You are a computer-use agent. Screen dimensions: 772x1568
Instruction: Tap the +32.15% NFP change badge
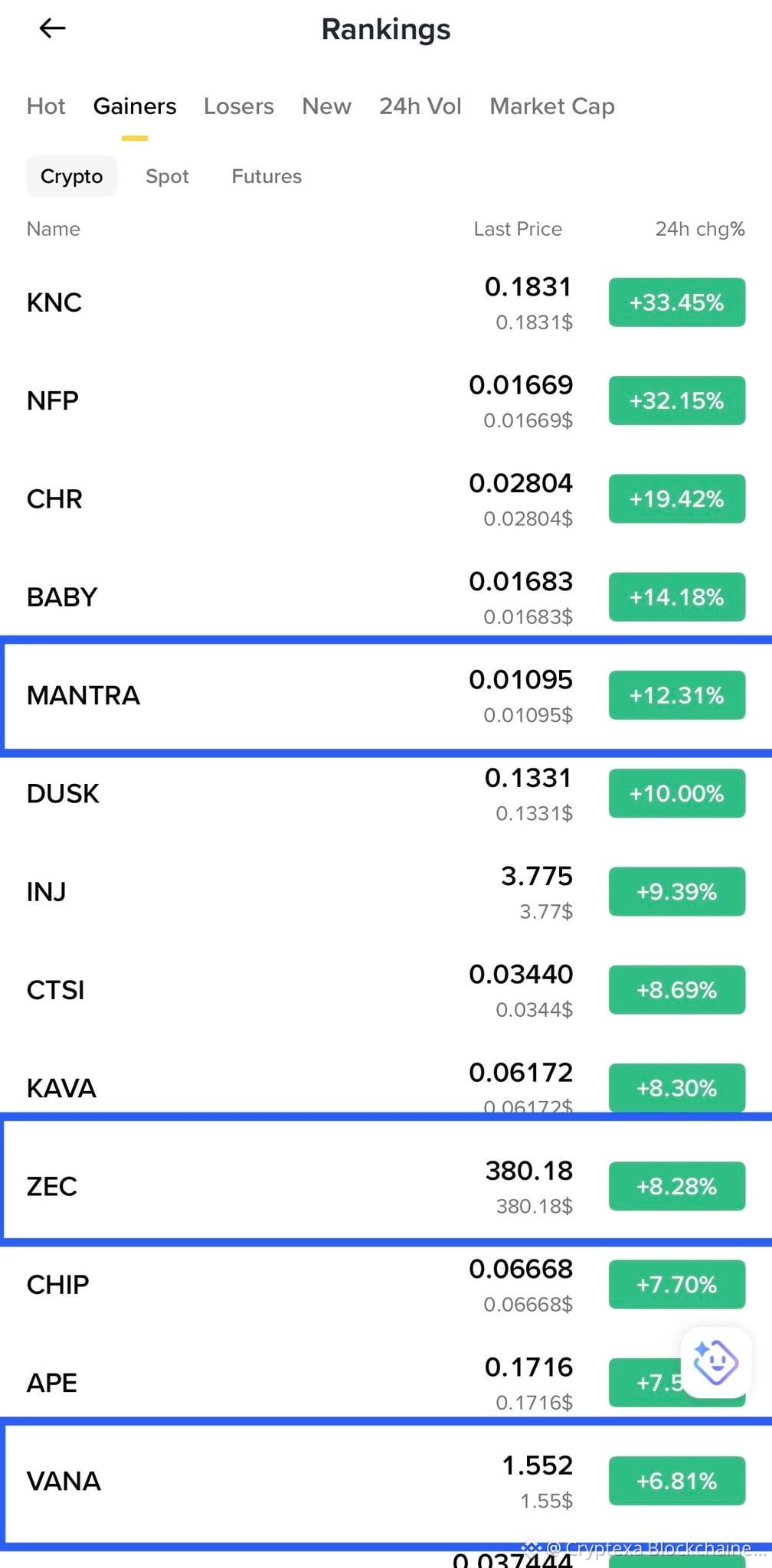(677, 400)
